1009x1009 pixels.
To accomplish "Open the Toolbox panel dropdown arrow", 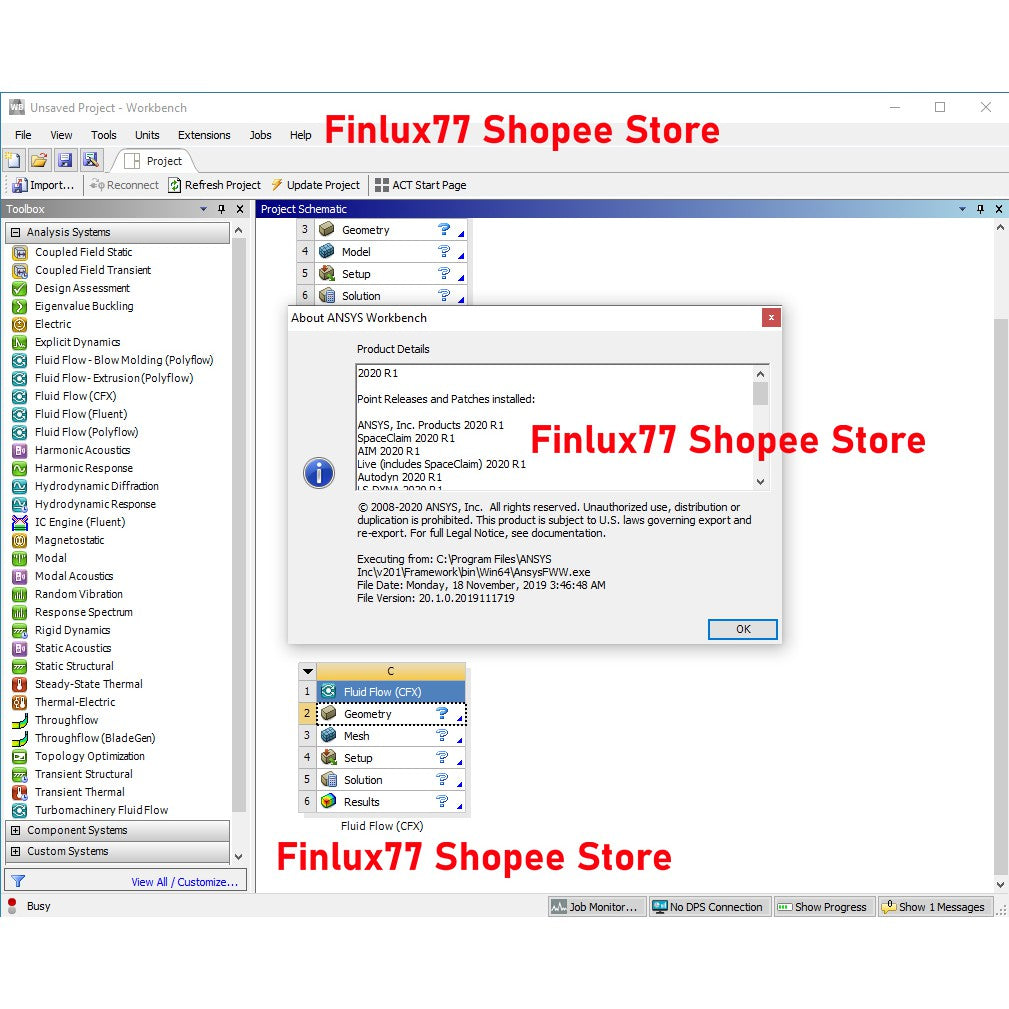I will pyautogui.click(x=204, y=209).
